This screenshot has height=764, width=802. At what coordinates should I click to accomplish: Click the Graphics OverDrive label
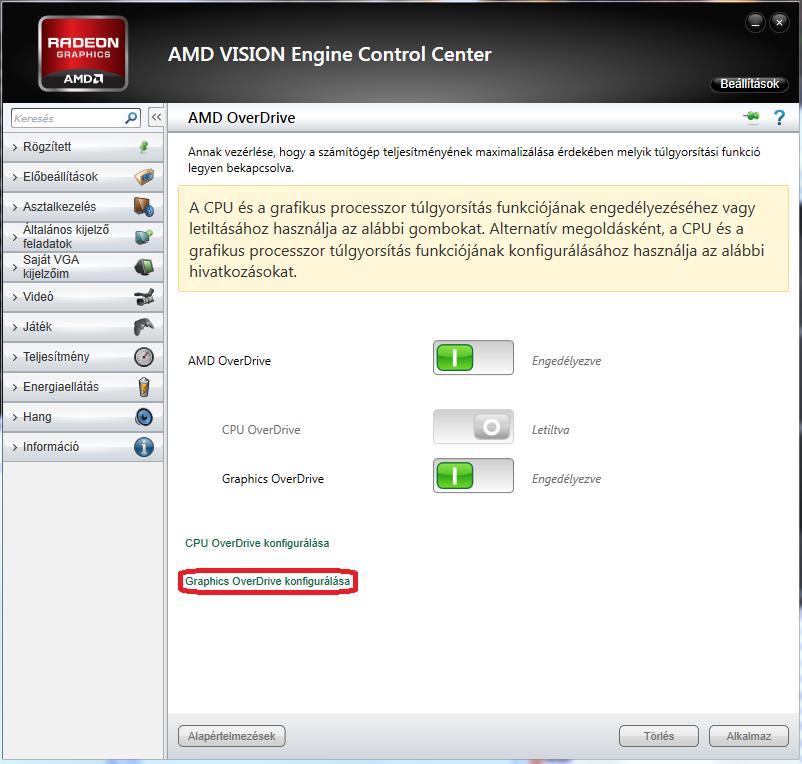click(273, 479)
